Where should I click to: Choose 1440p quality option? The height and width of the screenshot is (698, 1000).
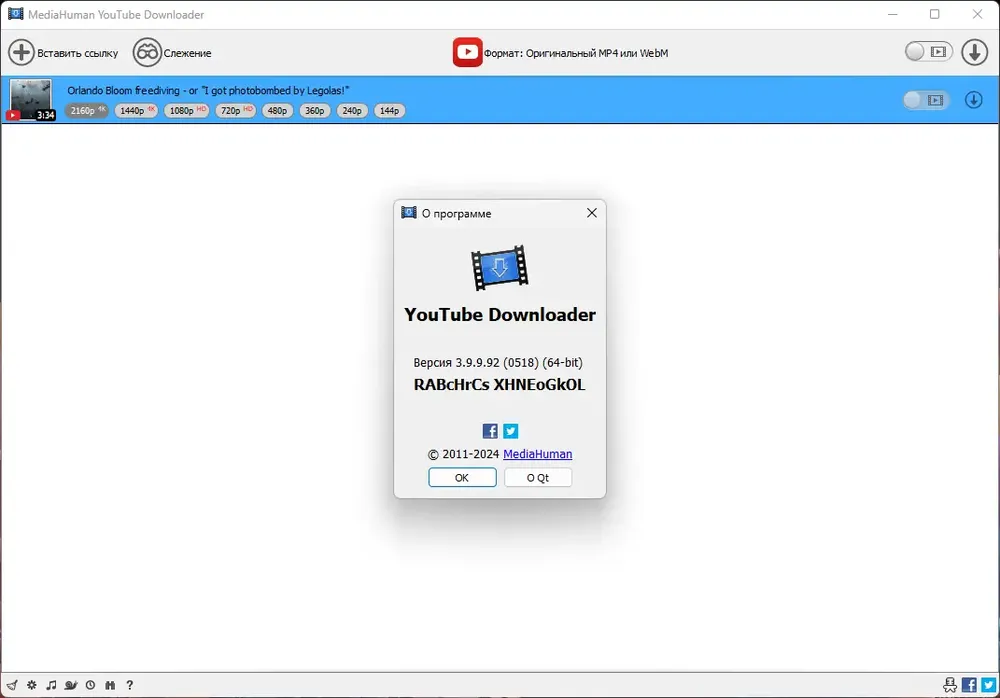pyautogui.click(x=136, y=110)
